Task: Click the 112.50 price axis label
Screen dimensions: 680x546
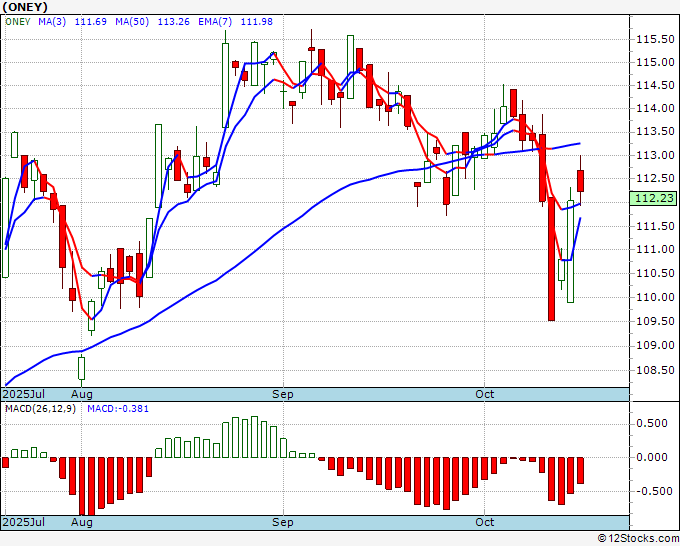Action: (655, 178)
